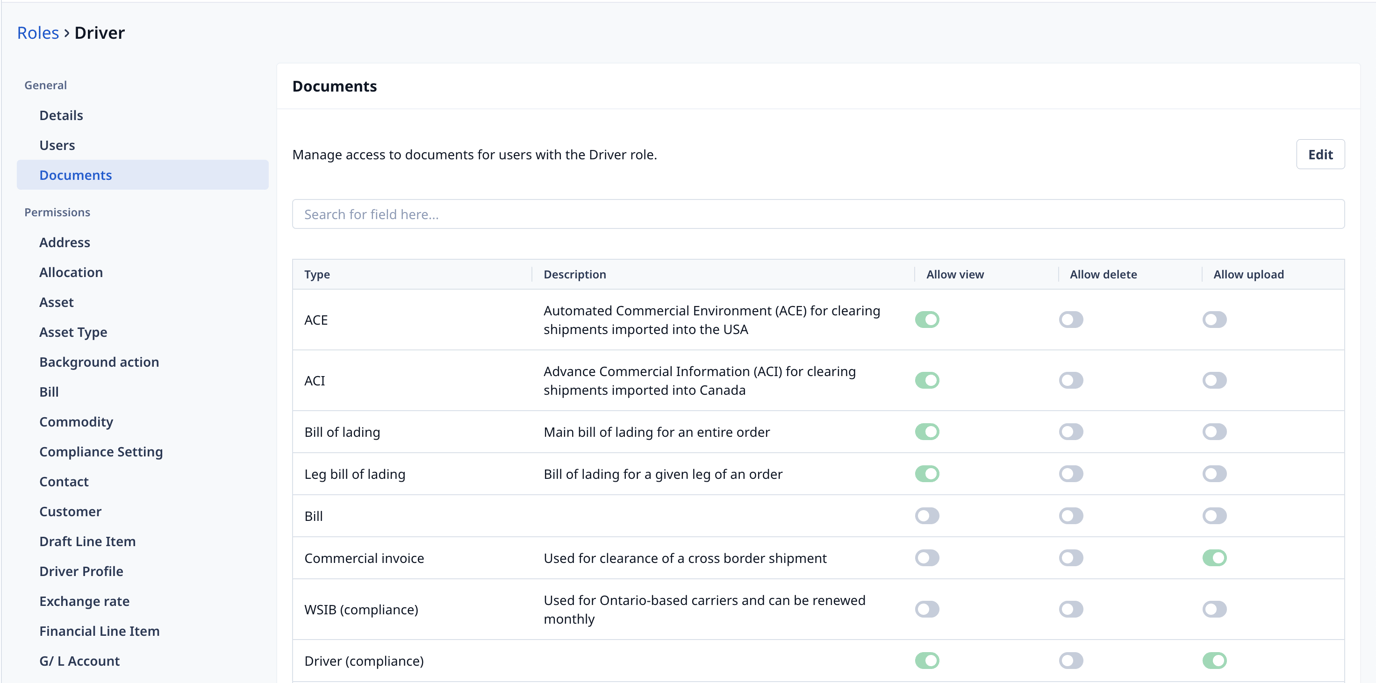This screenshot has width=1376, height=683.
Task: Enable Allow delete for Bill row
Action: click(x=1071, y=516)
